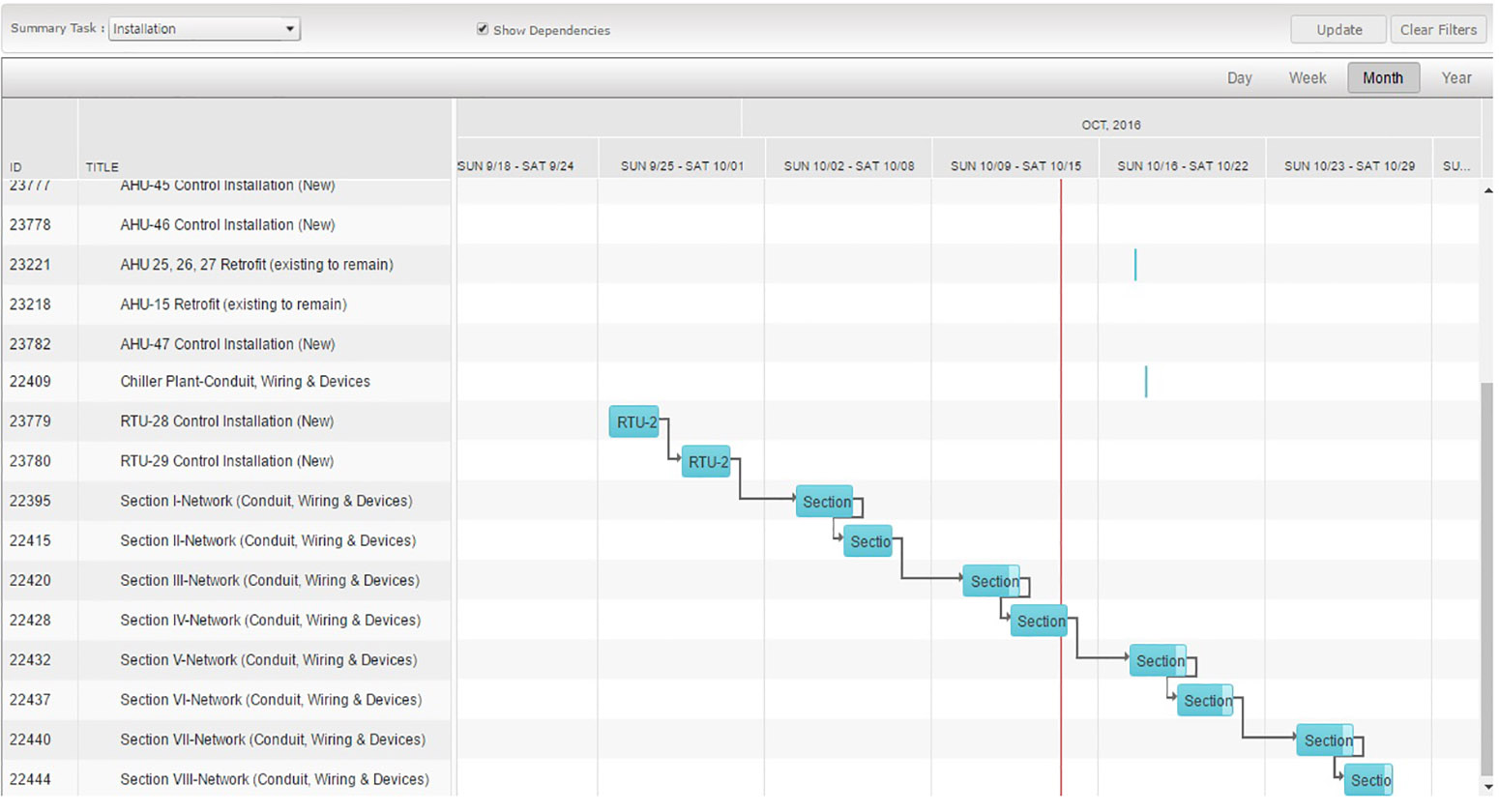Click the ID column header
Screen dimensions: 1499x812
[x=15, y=166]
